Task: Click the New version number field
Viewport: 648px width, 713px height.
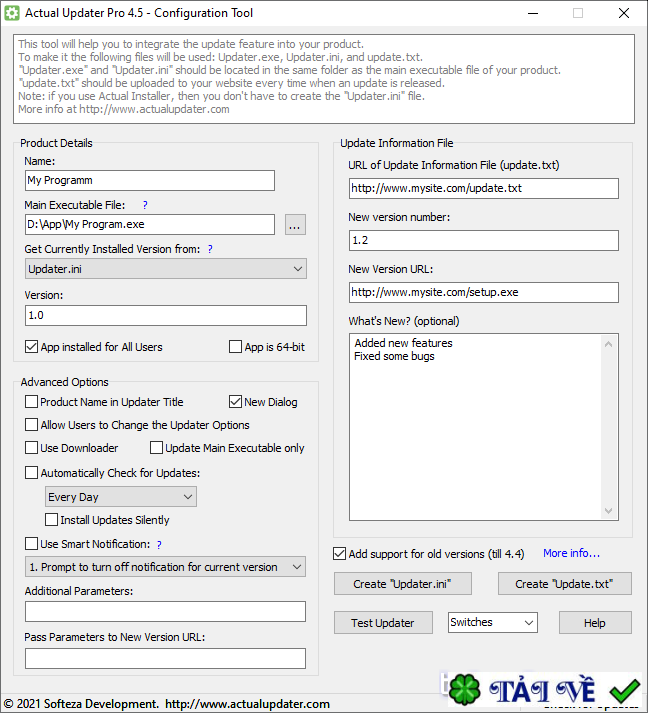Action: tap(484, 241)
